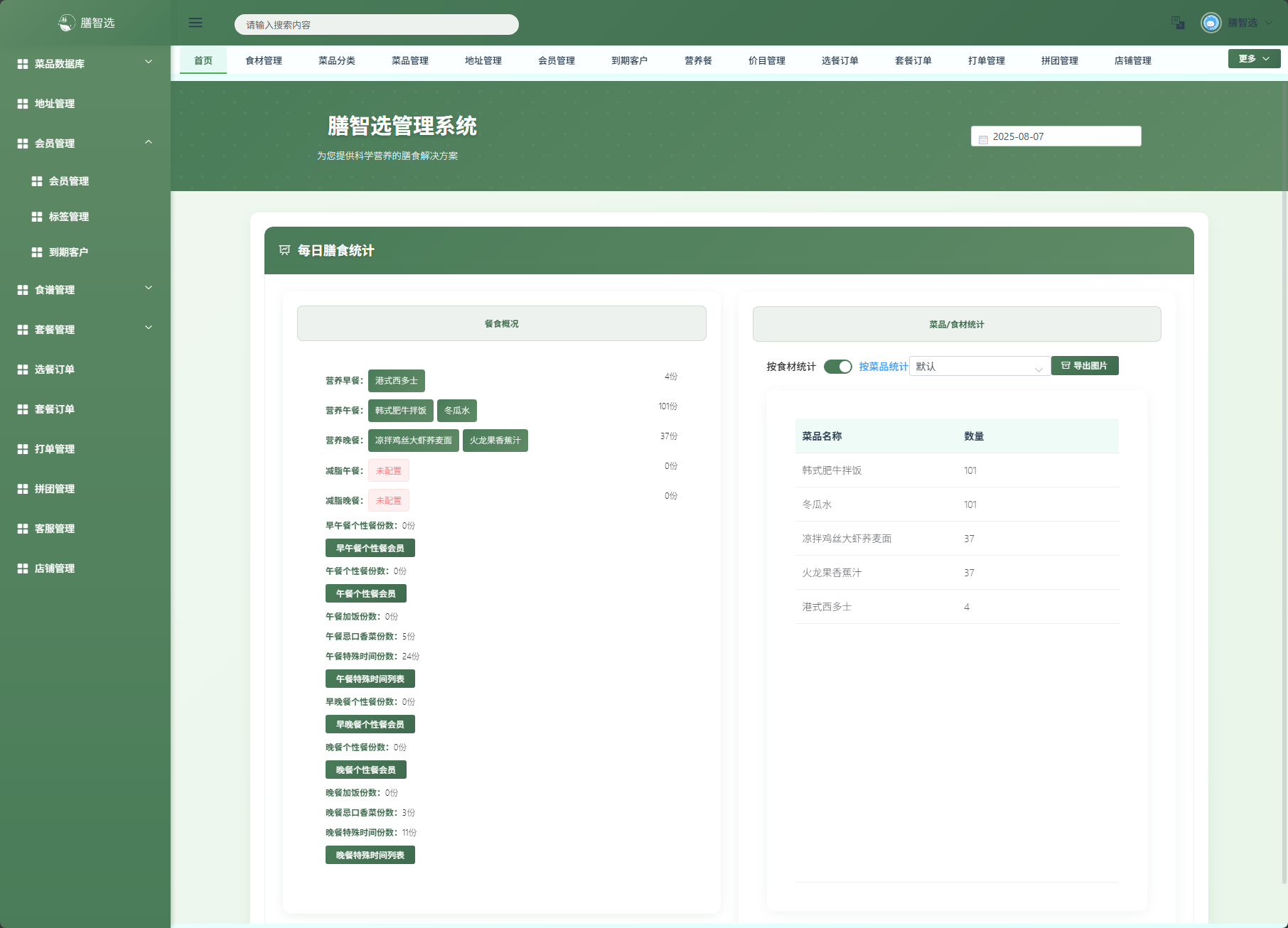Open the 更多 dropdown in top right

click(x=1253, y=58)
